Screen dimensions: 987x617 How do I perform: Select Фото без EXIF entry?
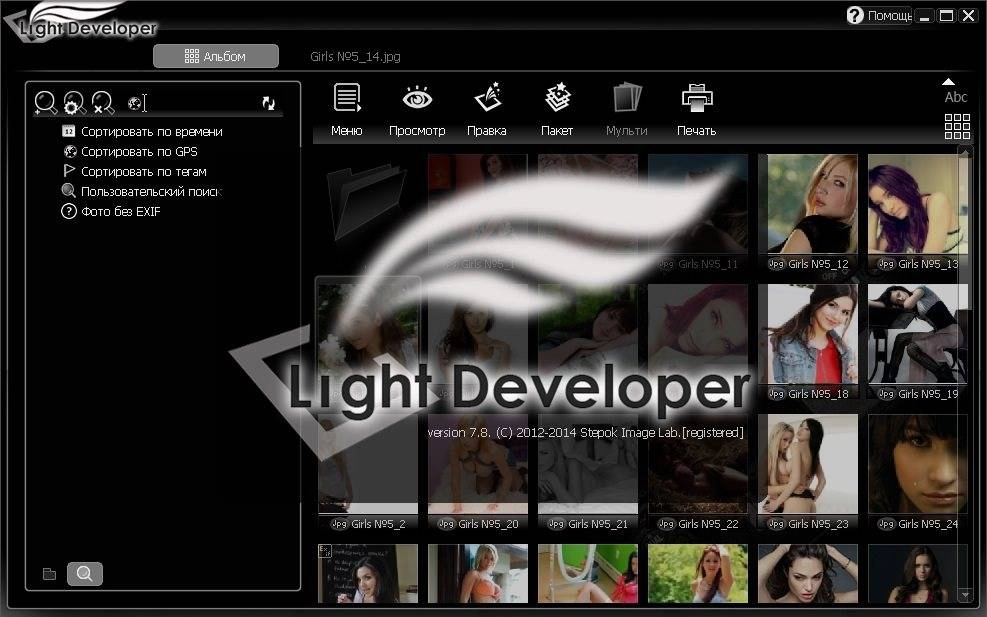click(111, 212)
